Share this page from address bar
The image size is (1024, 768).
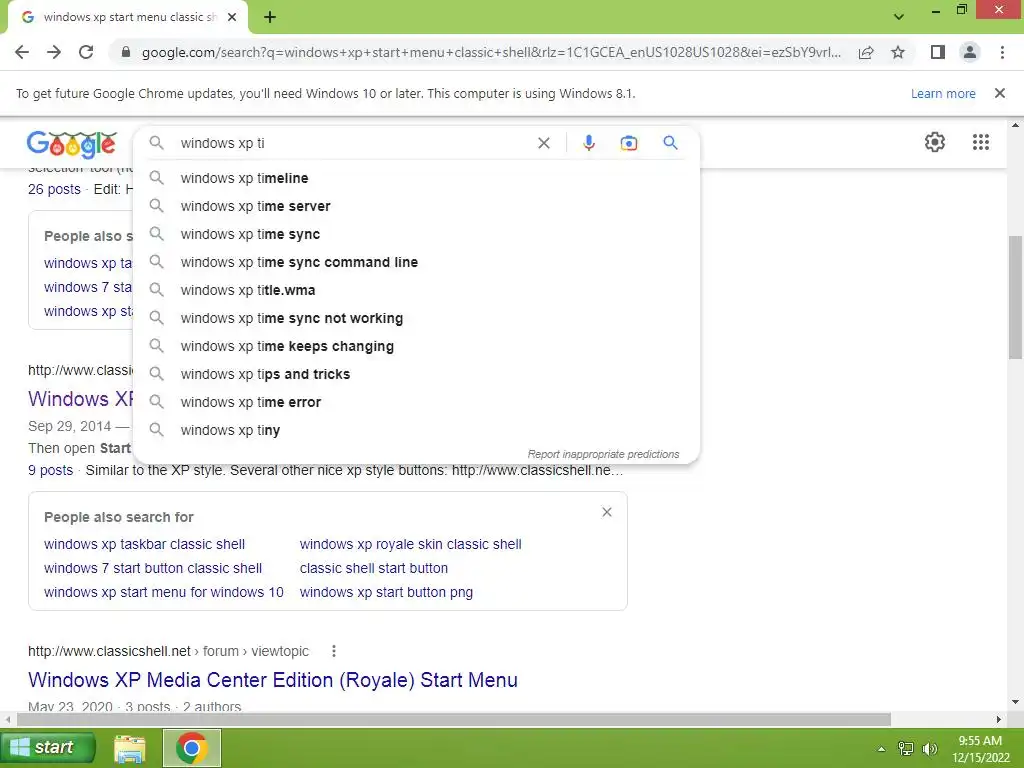tap(866, 52)
